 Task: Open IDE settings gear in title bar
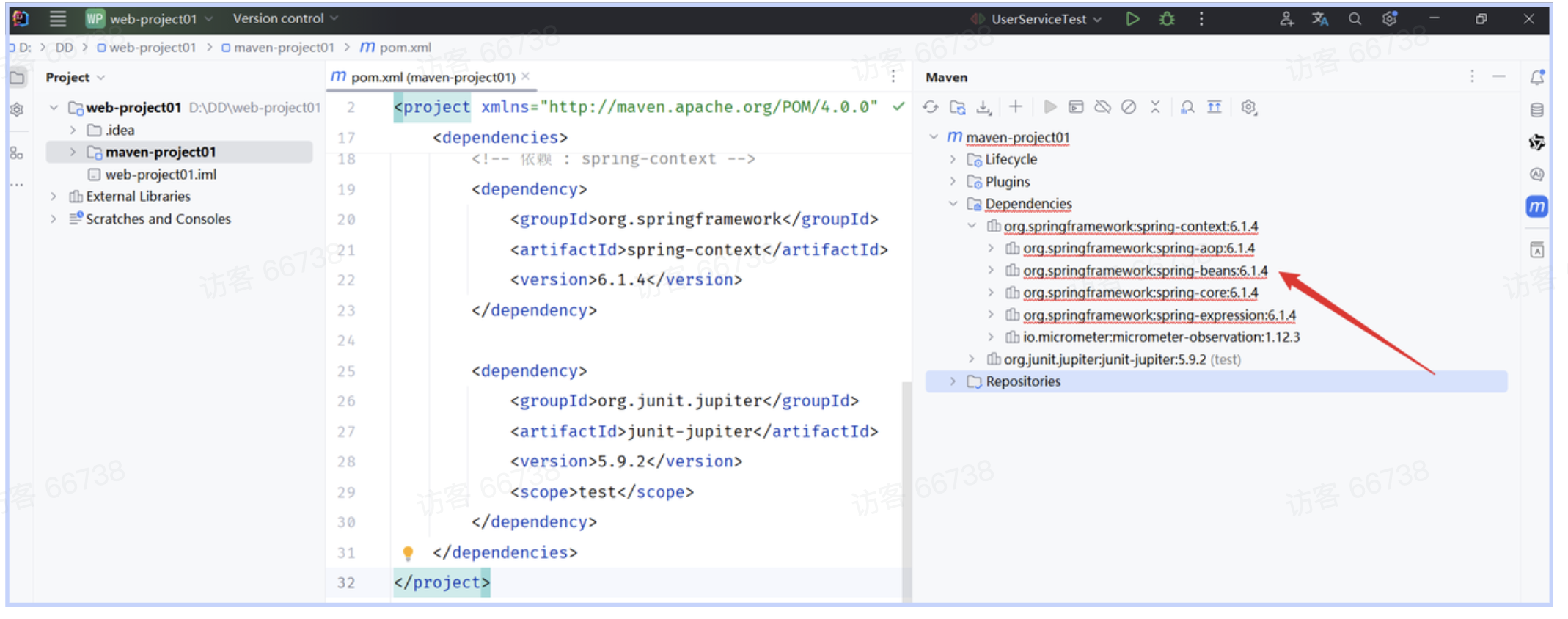point(1389,19)
